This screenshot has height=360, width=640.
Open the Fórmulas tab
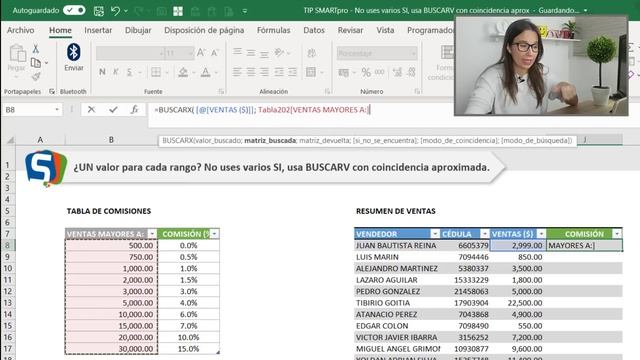[x=273, y=30]
